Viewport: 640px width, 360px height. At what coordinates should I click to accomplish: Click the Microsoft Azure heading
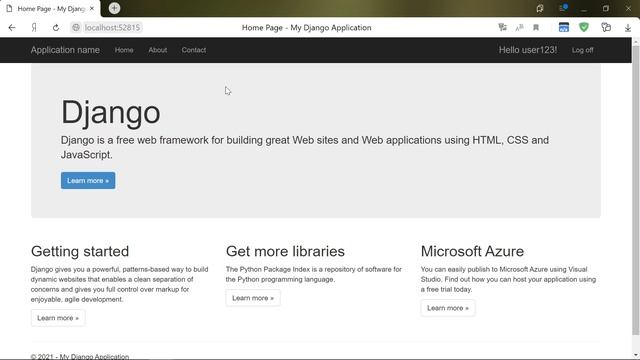click(x=472, y=251)
